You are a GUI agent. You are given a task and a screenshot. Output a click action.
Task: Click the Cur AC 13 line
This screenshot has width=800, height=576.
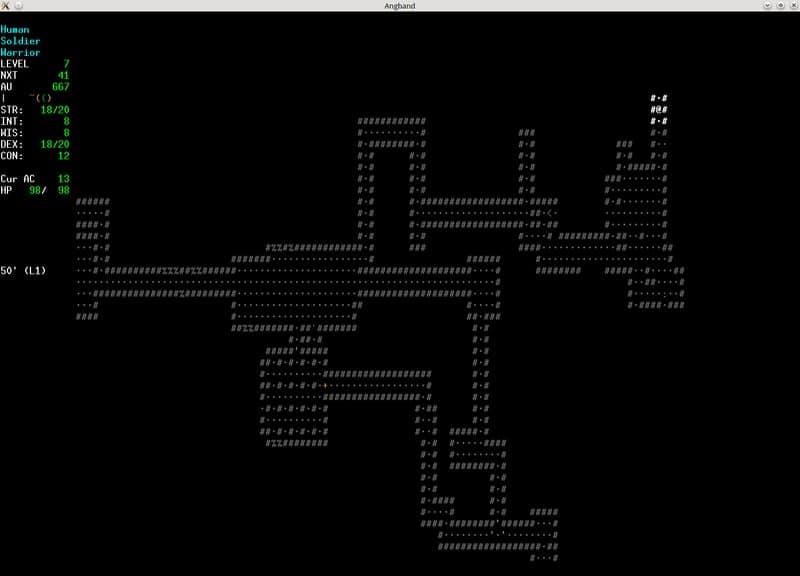pyautogui.click(x=35, y=179)
